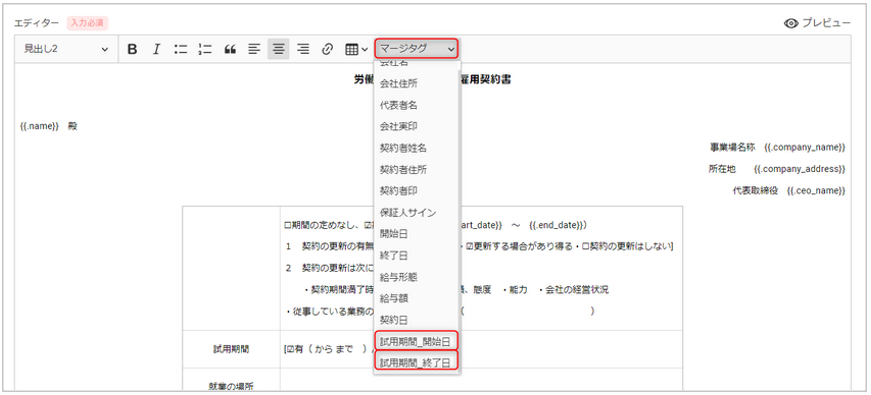
Task: Expand the 見出し2 heading style dropdown
Action: 66,49
